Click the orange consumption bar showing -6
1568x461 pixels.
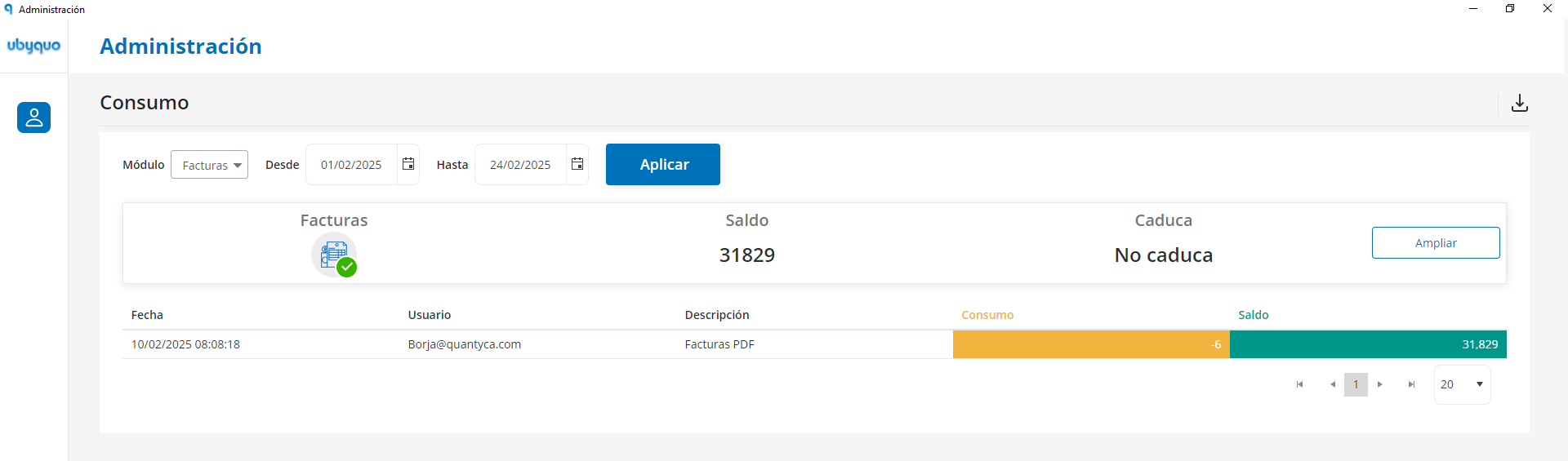[x=1091, y=344]
